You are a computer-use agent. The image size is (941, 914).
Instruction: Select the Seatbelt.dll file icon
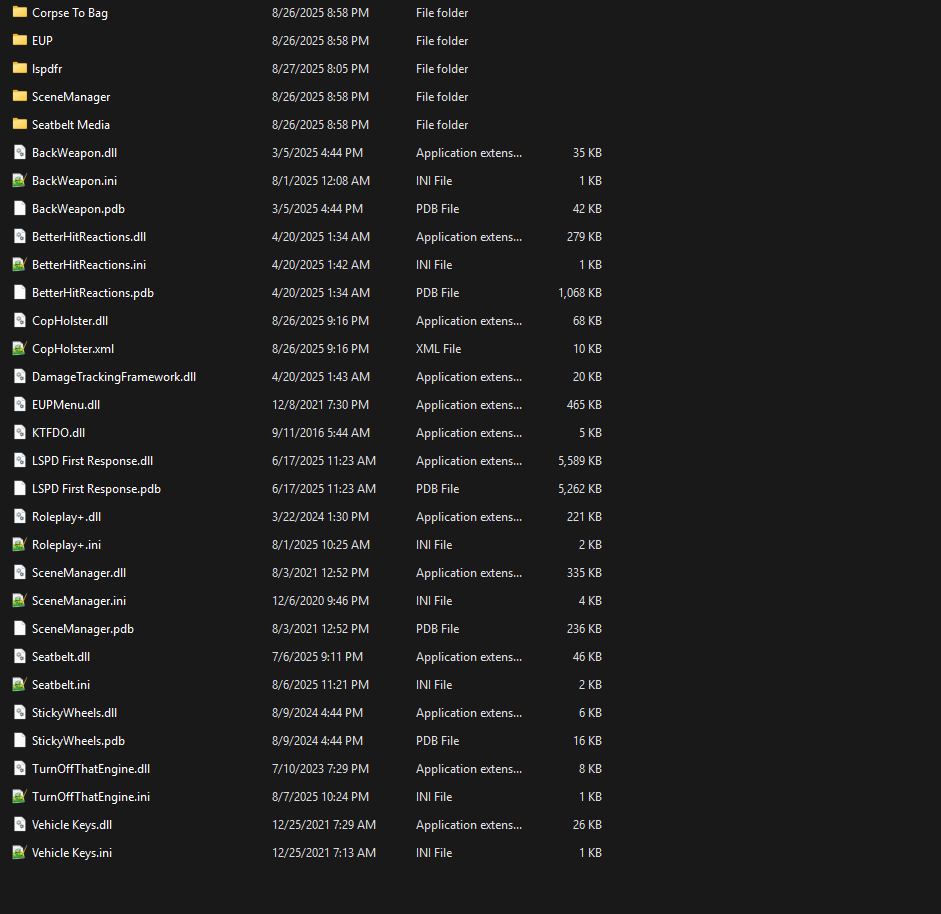20,657
